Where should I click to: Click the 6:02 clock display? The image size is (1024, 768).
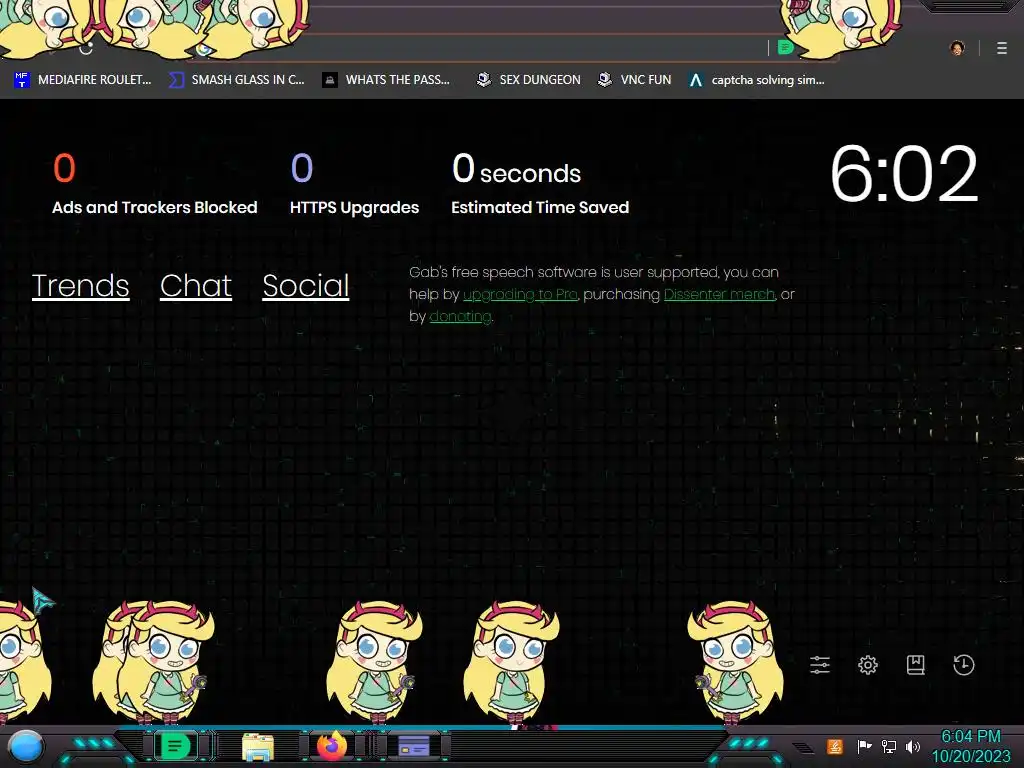[x=904, y=174]
